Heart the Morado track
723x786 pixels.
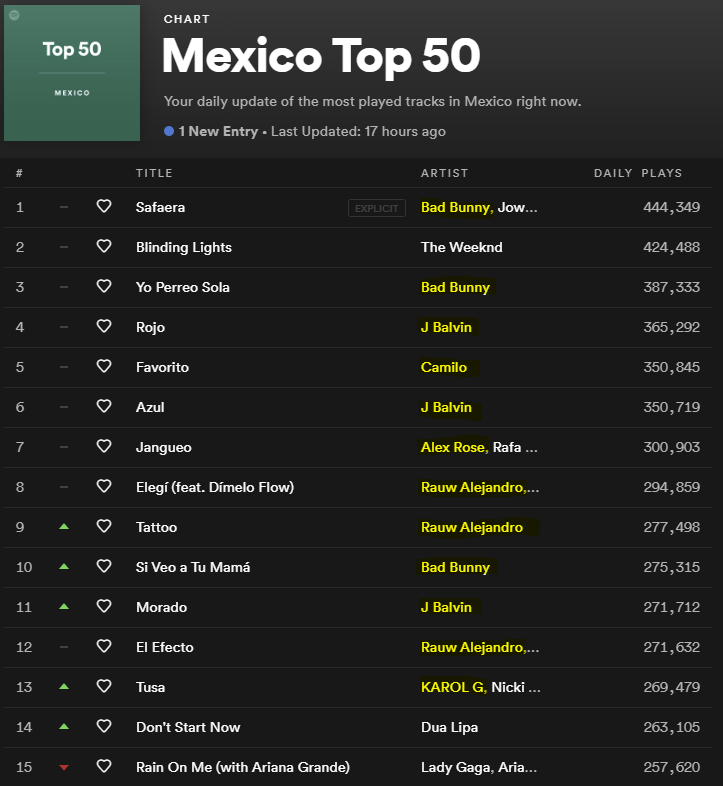tap(104, 607)
